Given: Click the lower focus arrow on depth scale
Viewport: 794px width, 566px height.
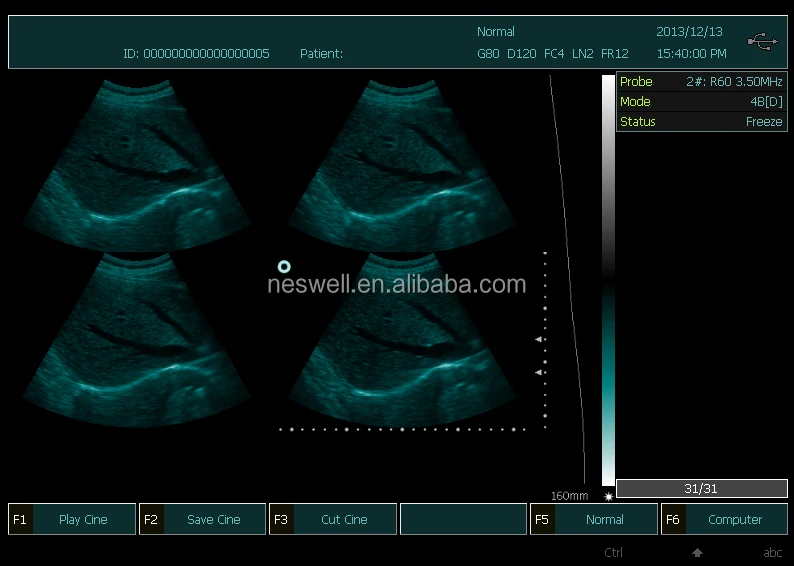Looking at the screenshot, I should point(539,372).
